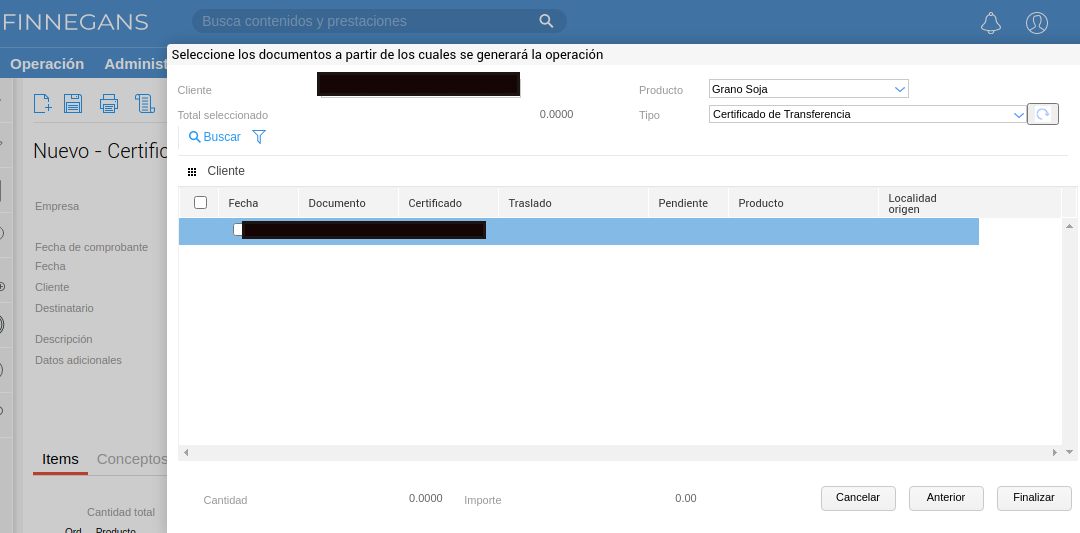1080x533 pixels.
Task: Open user profile icon
Action: tap(1037, 23)
